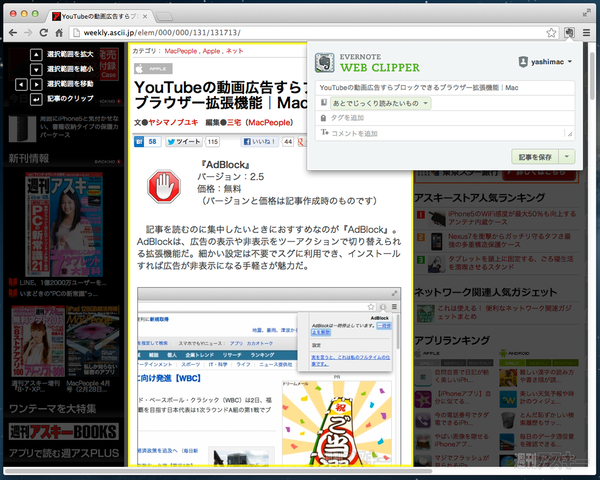Click the Twitter ツイート button

(x=184, y=142)
